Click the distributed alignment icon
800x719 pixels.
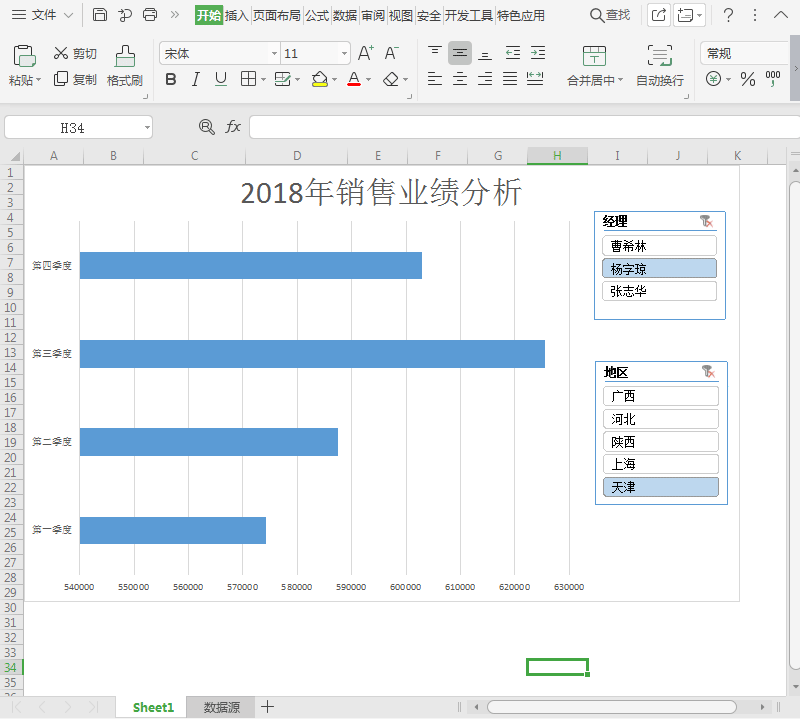click(x=535, y=79)
